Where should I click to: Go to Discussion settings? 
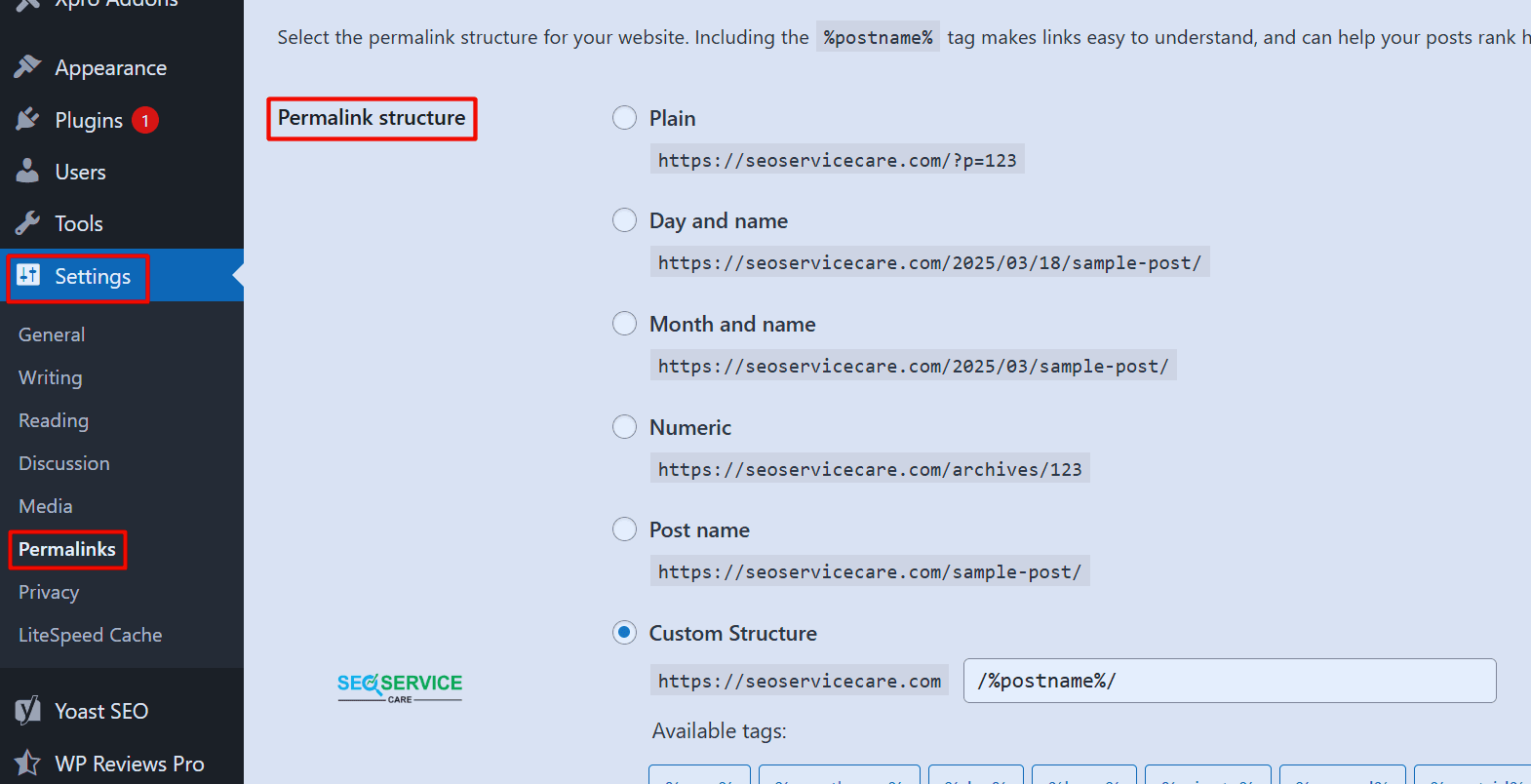point(64,463)
